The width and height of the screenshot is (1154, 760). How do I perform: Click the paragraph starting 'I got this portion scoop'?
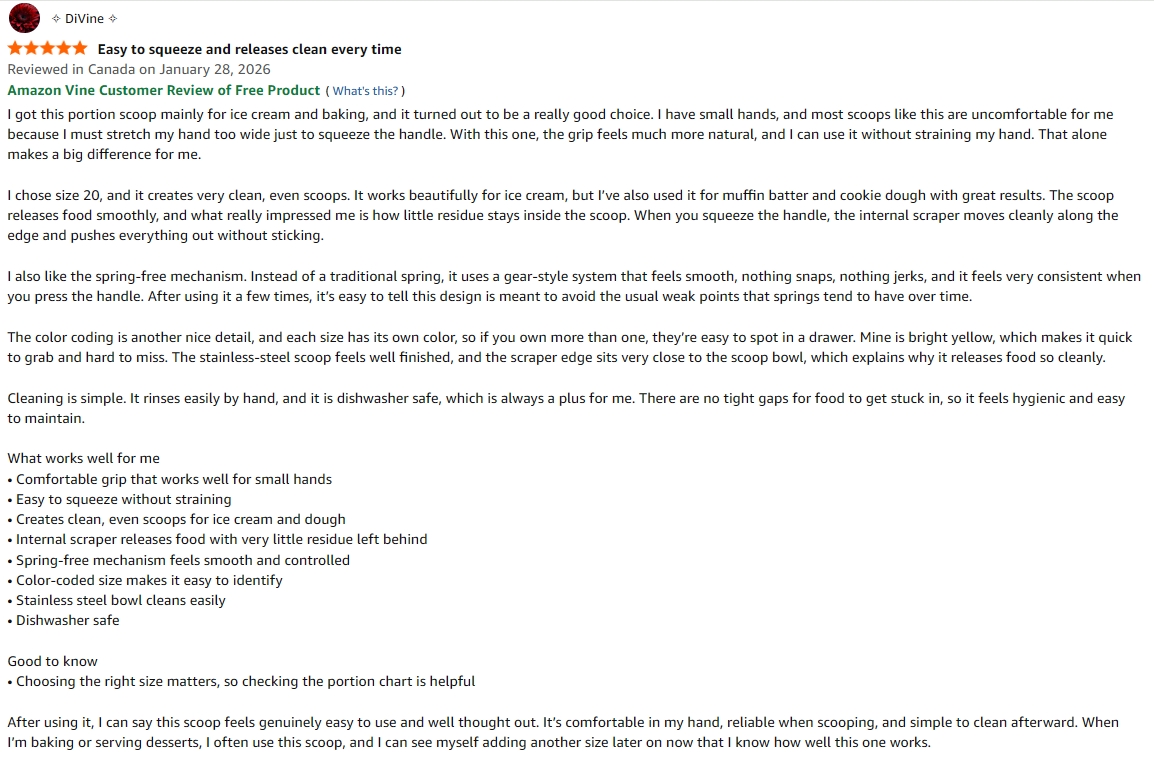tap(560, 134)
